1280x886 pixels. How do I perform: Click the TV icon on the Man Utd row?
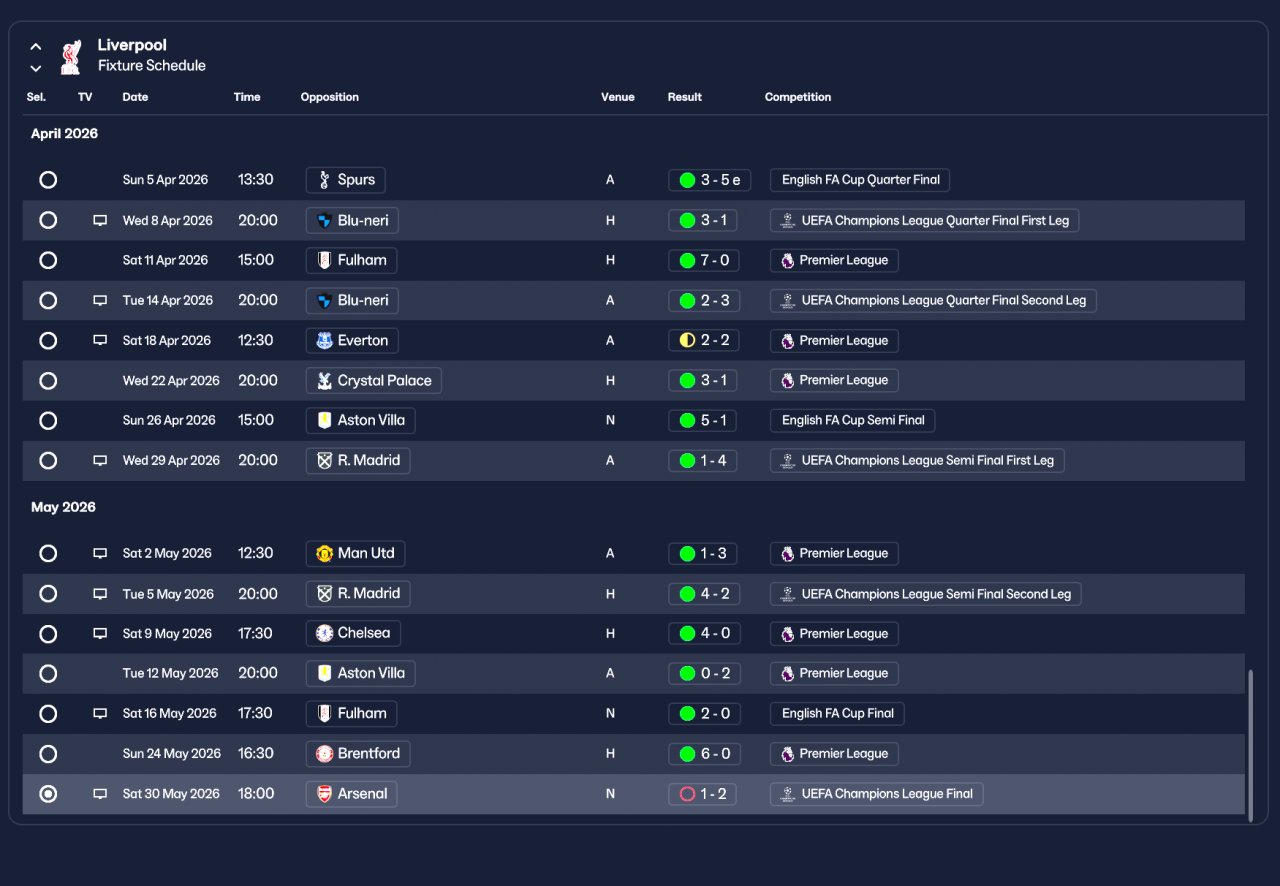point(100,553)
